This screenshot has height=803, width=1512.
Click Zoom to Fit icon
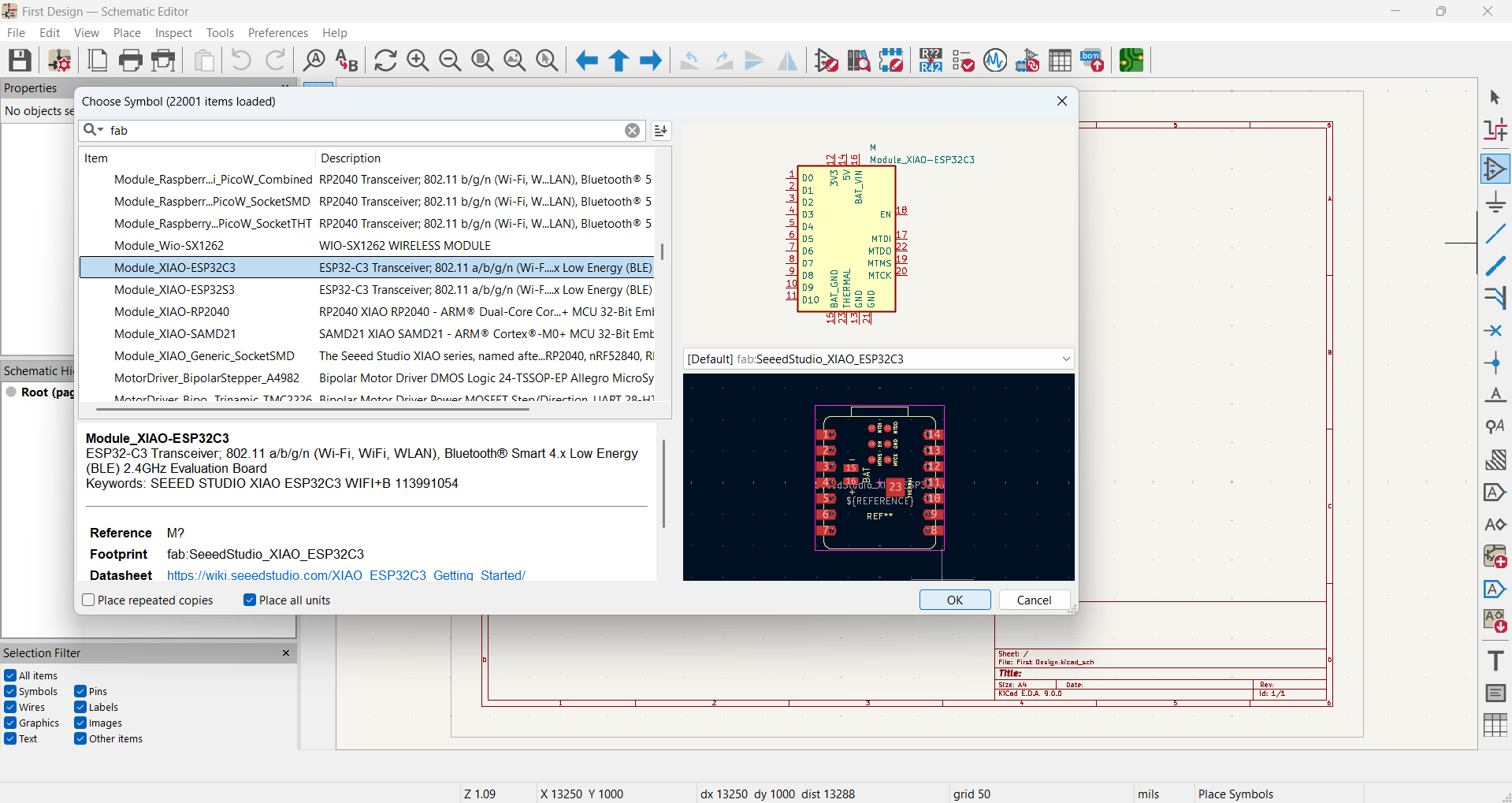tap(482, 60)
